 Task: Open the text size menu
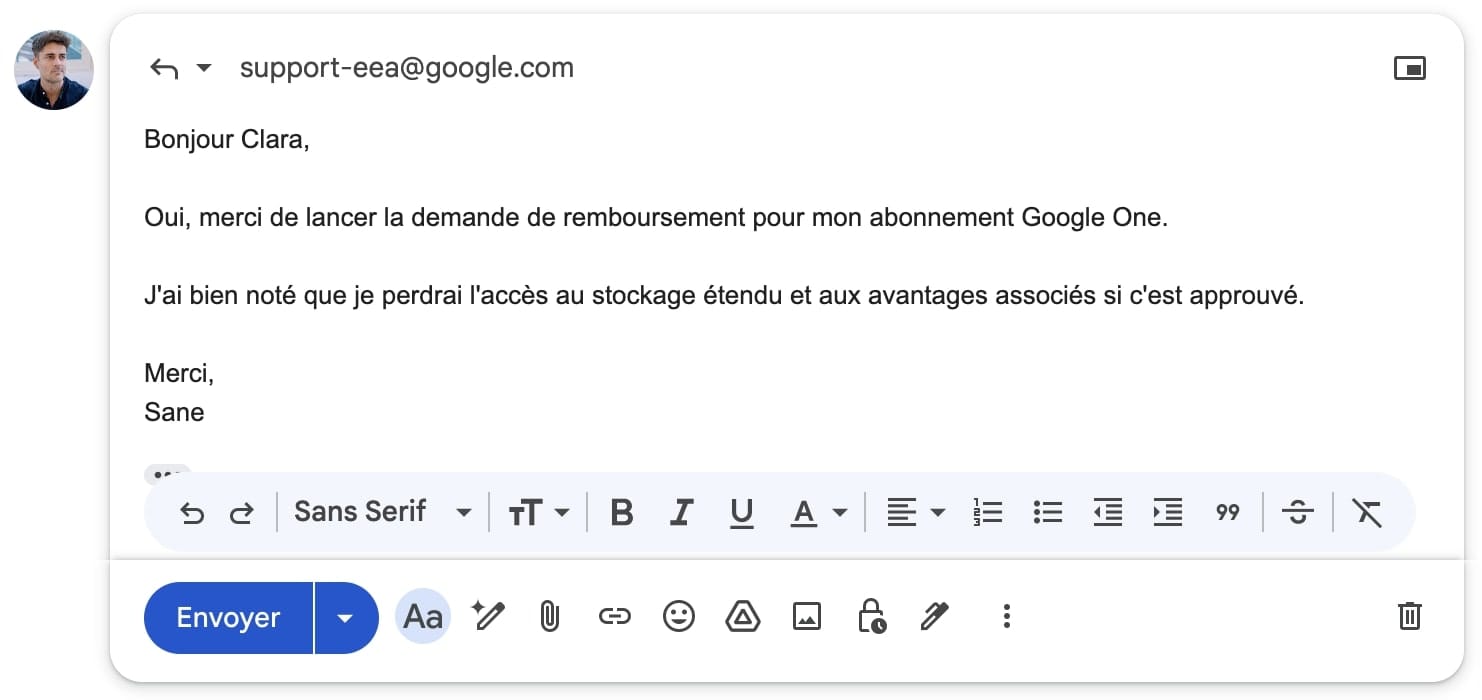point(538,513)
